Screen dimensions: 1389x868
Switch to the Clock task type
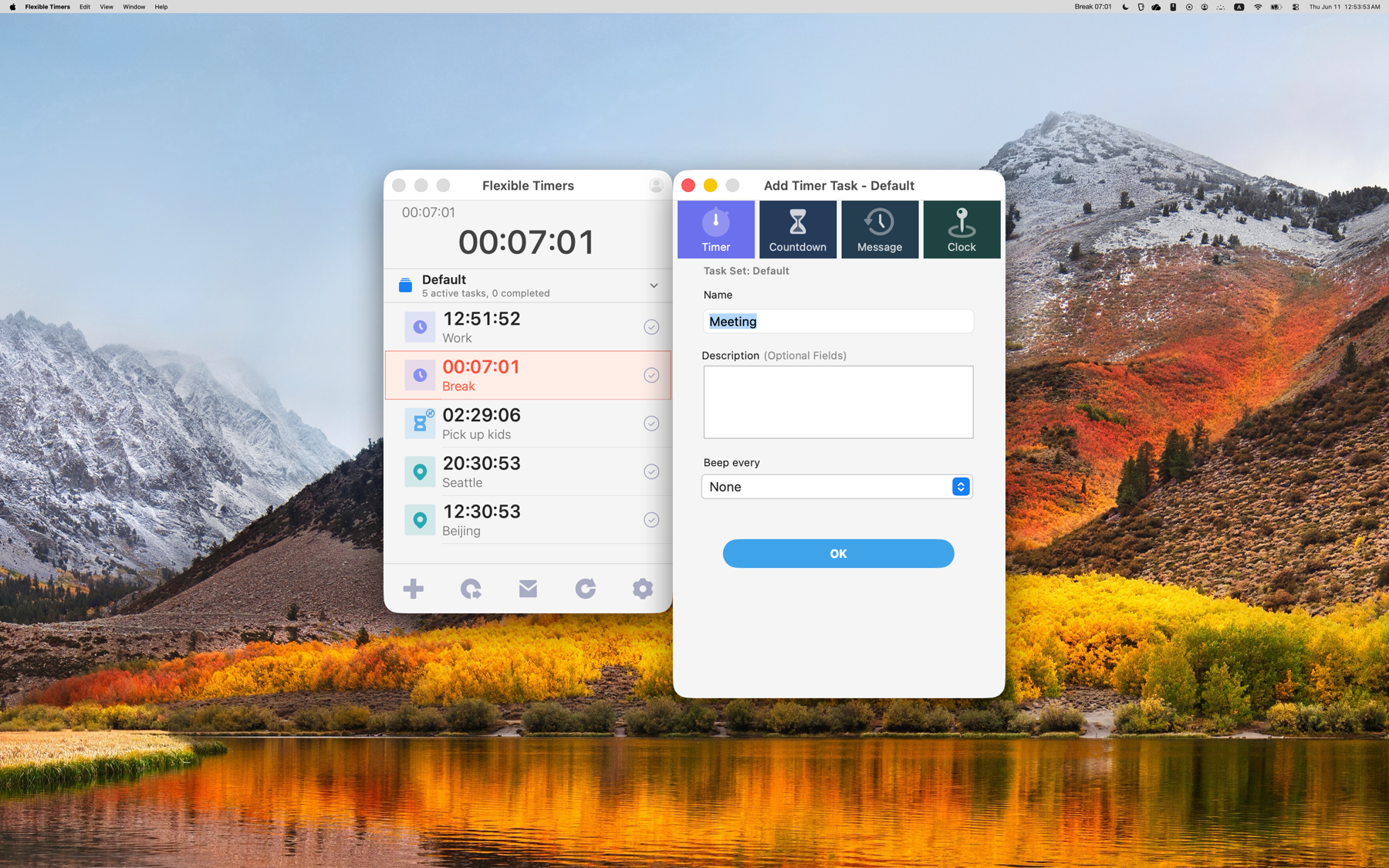pos(961,229)
